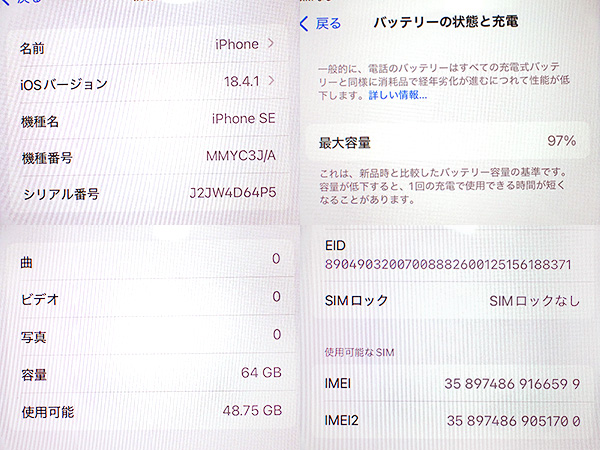
Task: Select serial number J2JW4D64P5
Action: tap(233, 192)
